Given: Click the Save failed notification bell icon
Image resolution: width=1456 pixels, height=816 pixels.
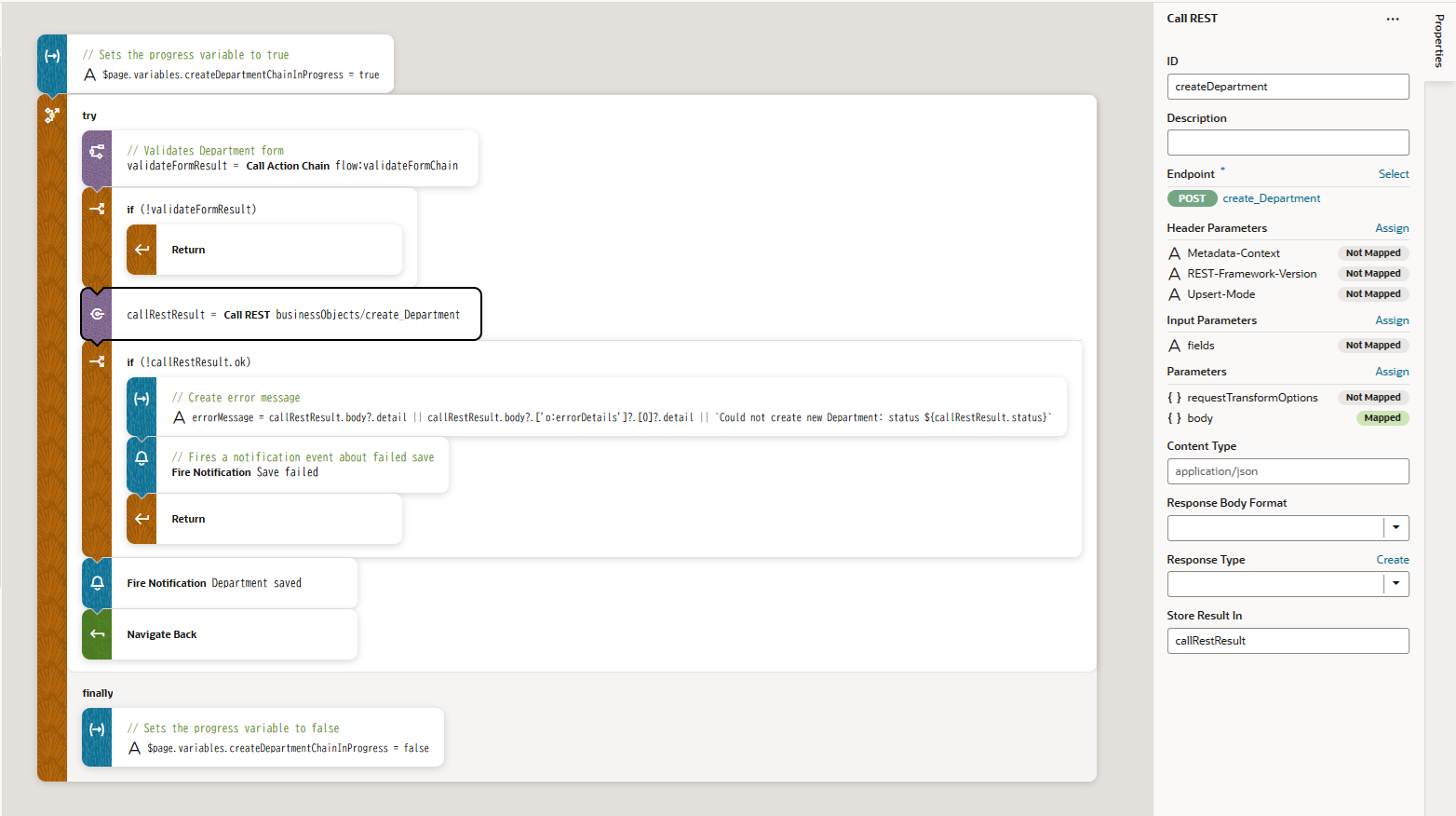Looking at the screenshot, I should (x=142, y=458).
